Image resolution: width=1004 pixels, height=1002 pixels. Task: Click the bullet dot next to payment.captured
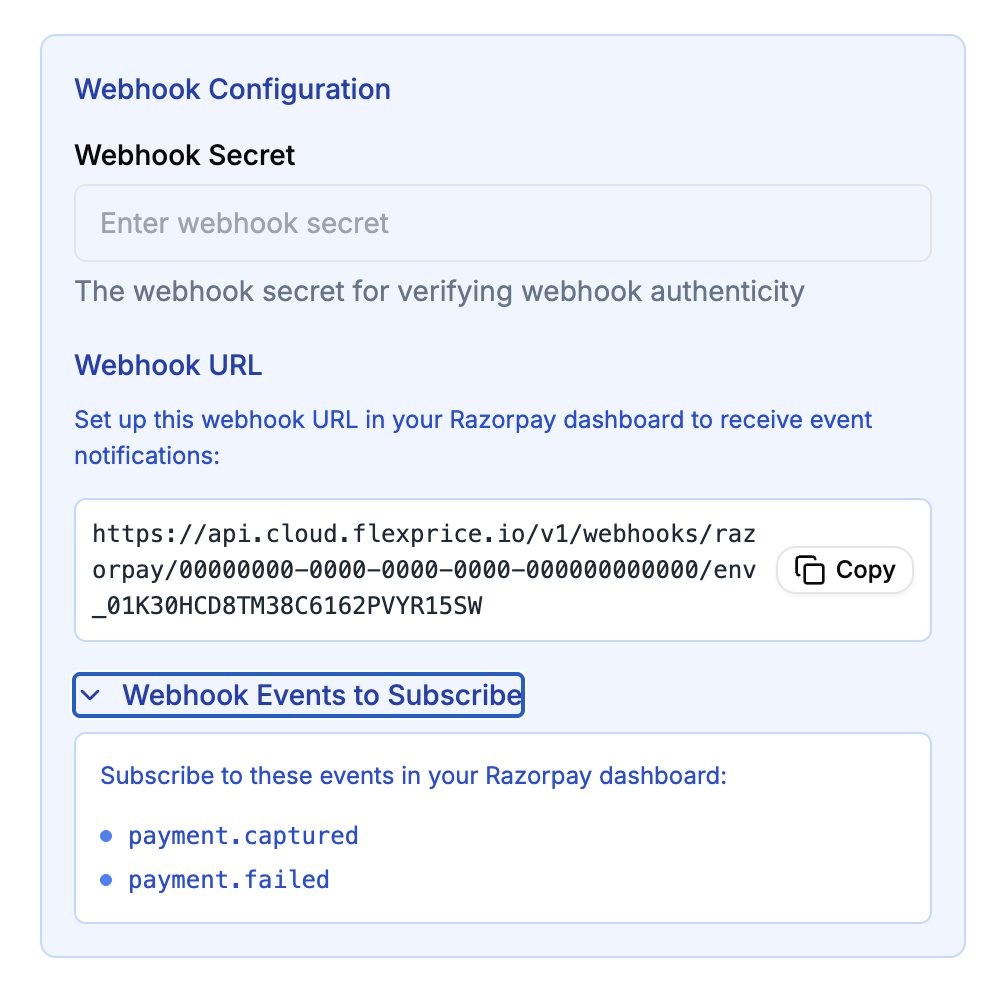107,836
